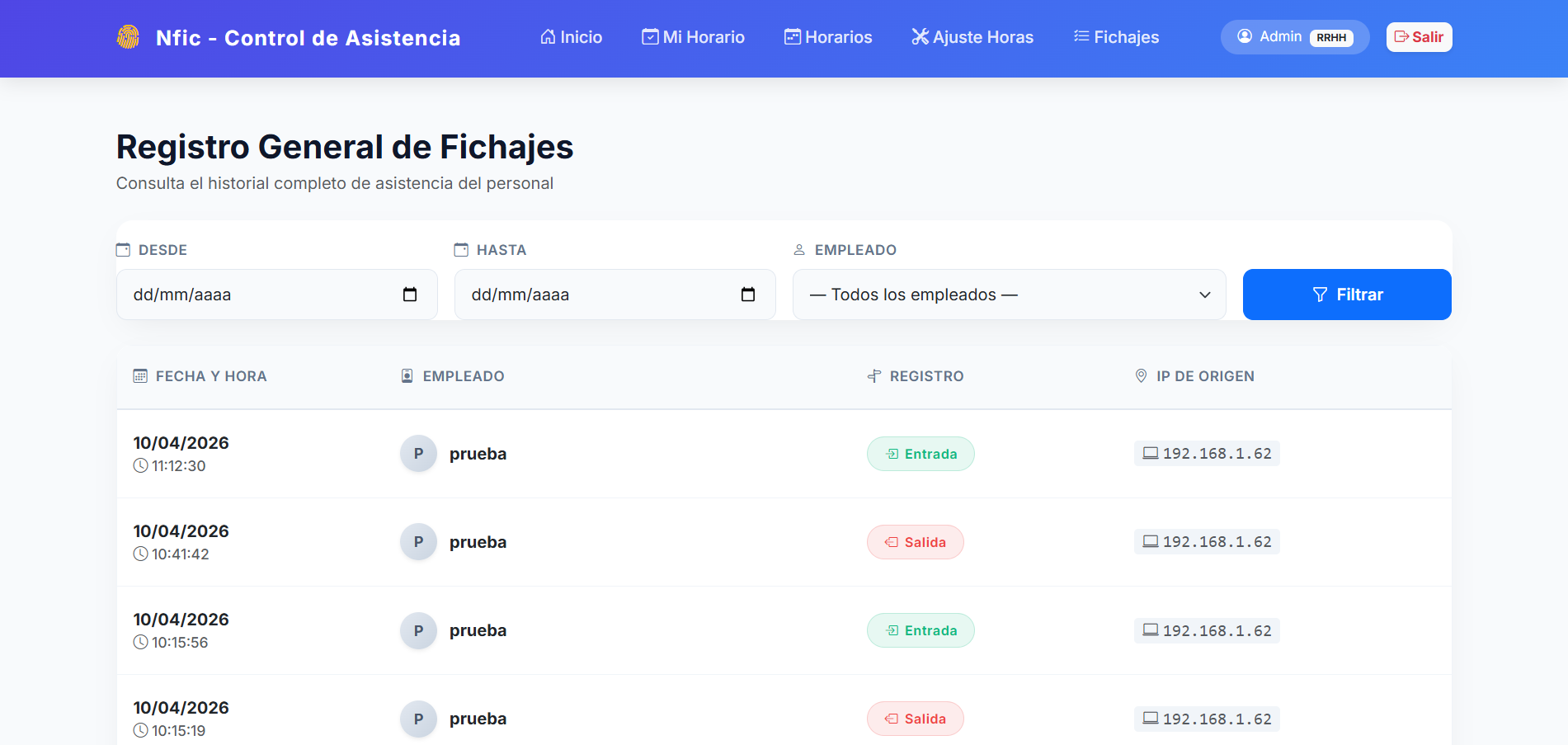Open the Horarios section
This screenshot has height=745, width=1568.
pyautogui.click(x=828, y=37)
